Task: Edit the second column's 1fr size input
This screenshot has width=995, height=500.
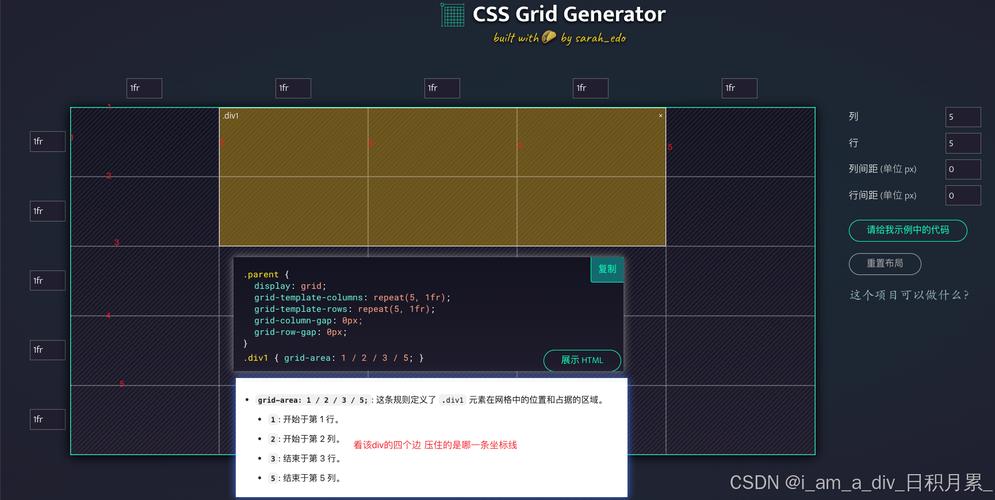Action: [x=293, y=88]
